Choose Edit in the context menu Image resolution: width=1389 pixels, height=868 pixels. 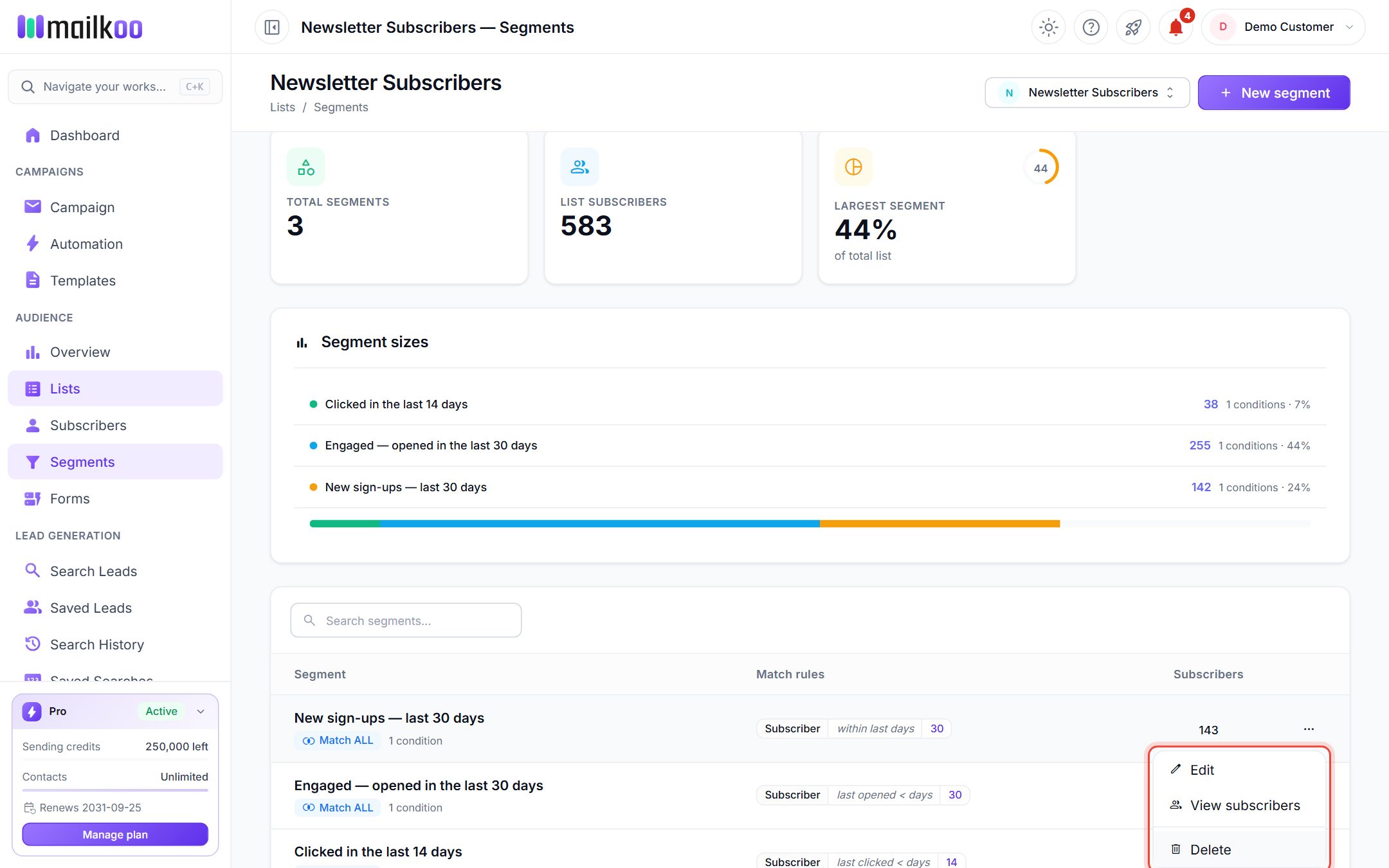point(1240,770)
